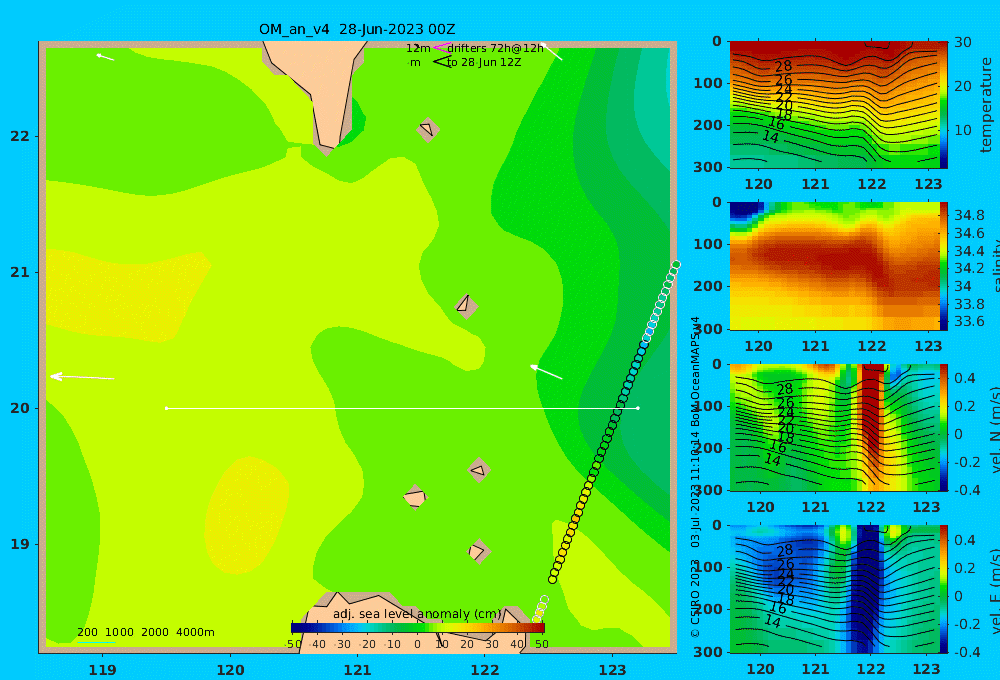Click the small island near latitude 20.8
Screen dimensions: 1000x680
coord(466,306)
